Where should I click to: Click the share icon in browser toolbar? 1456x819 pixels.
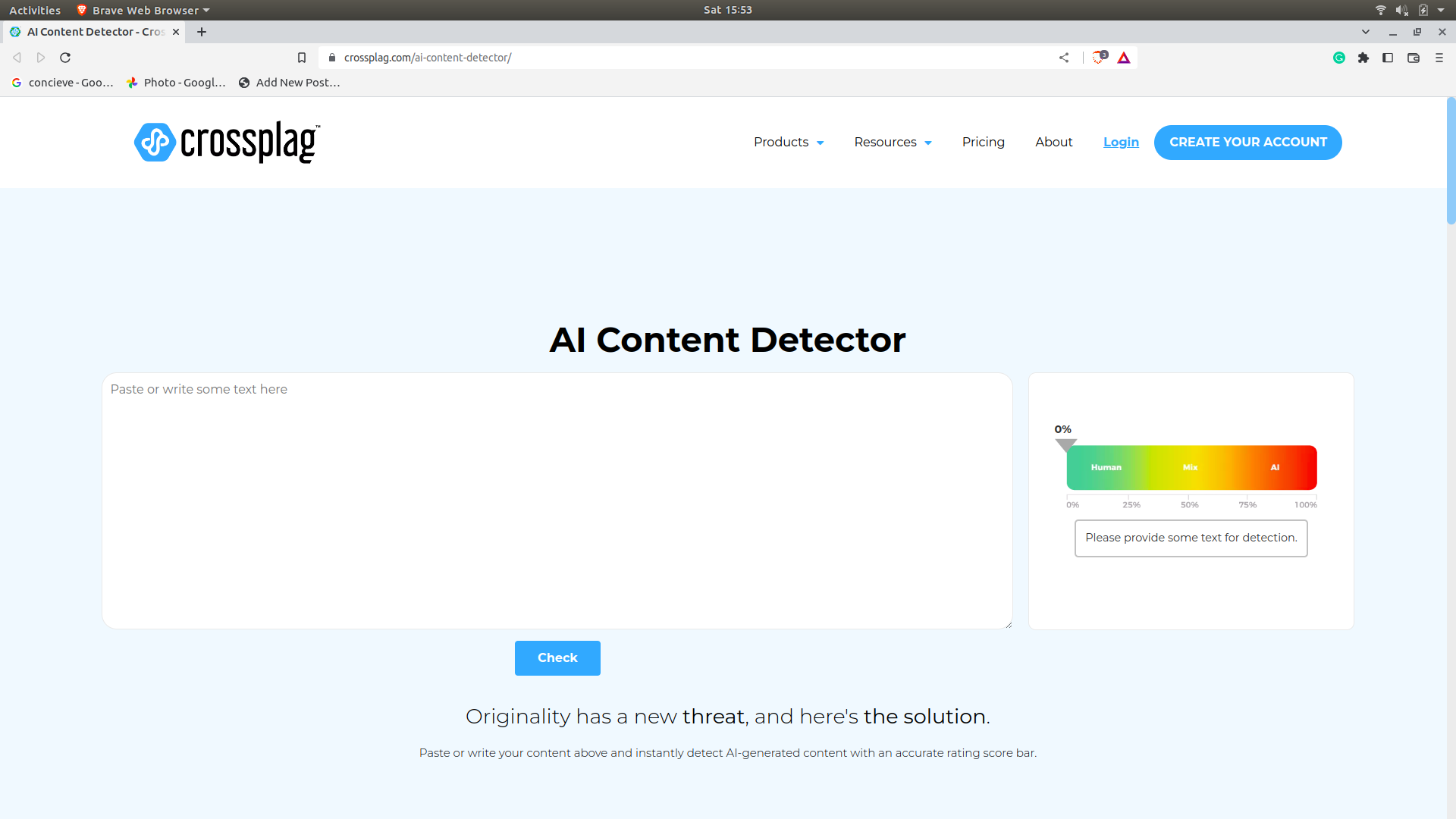point(1064,57)
